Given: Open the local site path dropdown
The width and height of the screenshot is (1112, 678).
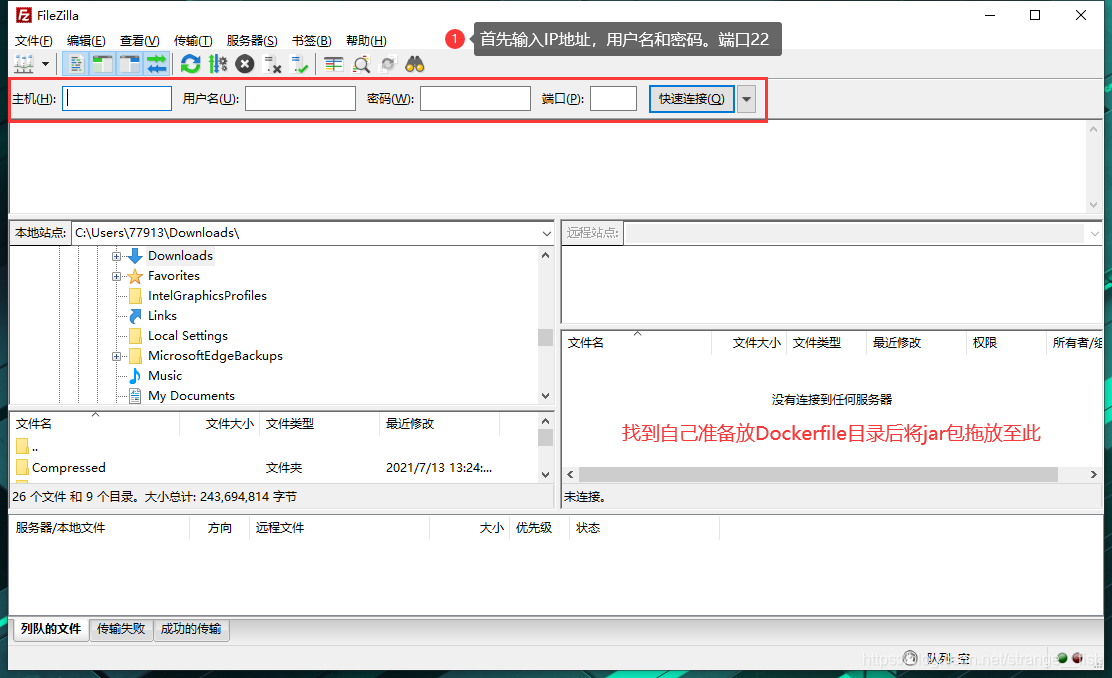Looking at the screenshot, I should click(546, 233).
